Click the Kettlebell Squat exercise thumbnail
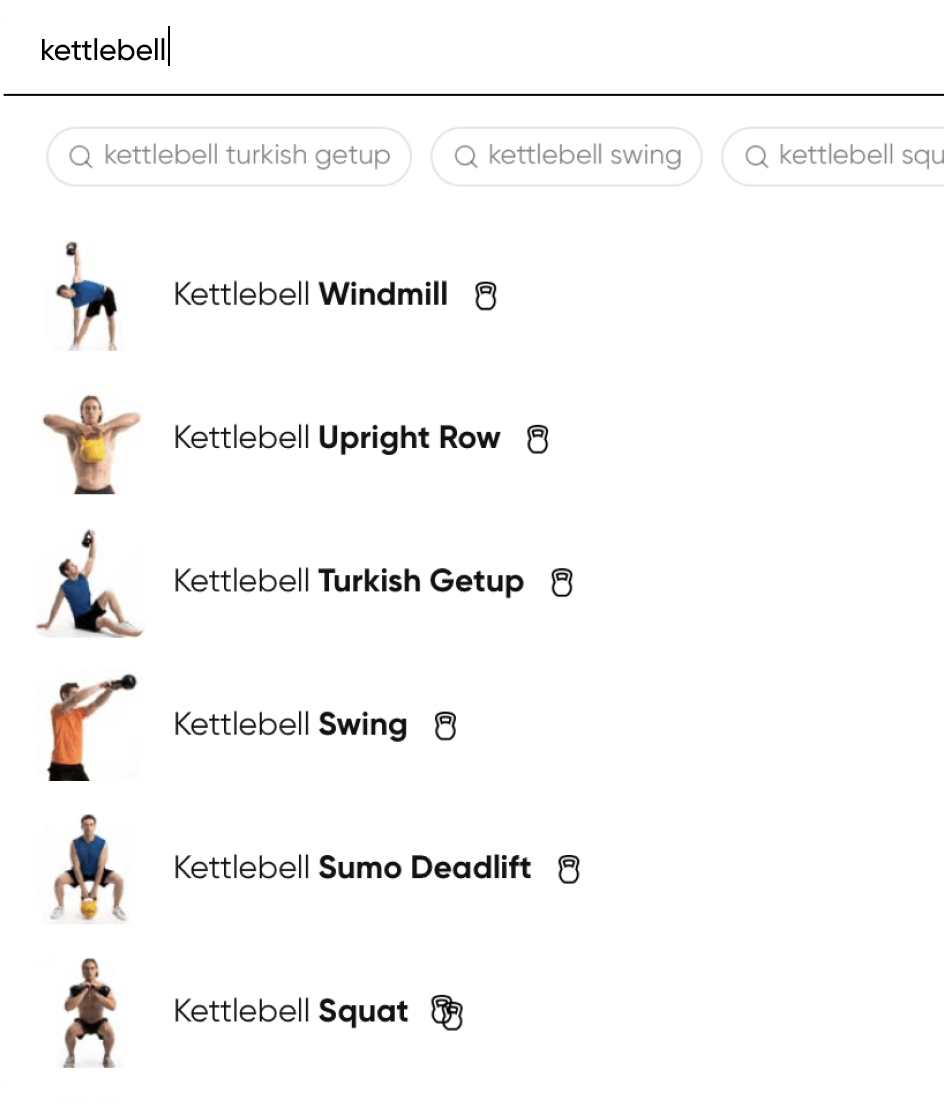944x1116 pixels. pyautogui.click(x=90, y=1011)
